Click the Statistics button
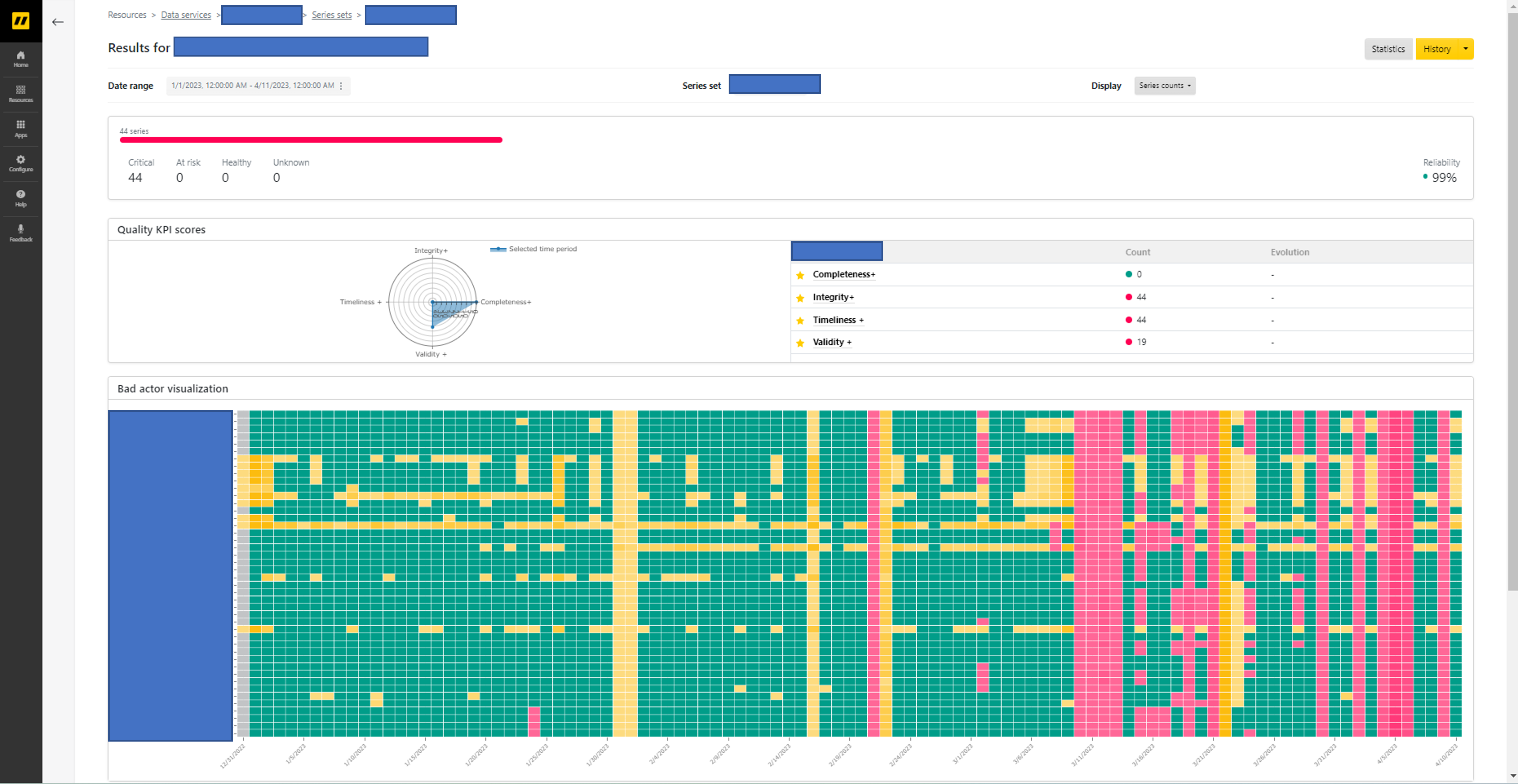 tap(1388, 49)
